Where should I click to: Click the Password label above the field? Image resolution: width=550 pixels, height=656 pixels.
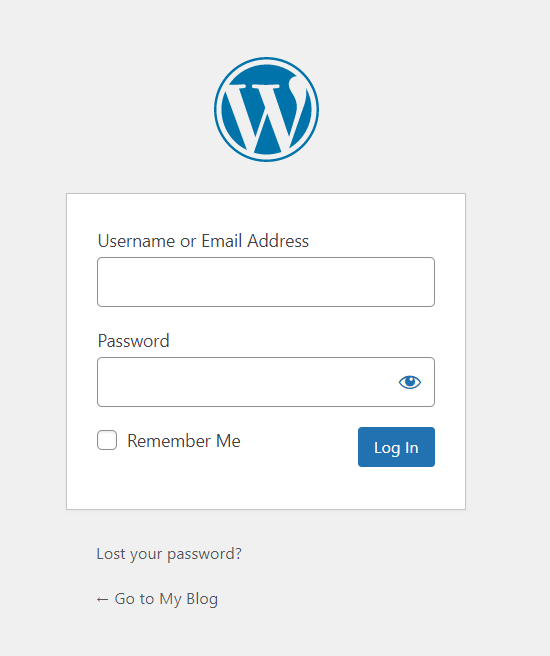133,341
